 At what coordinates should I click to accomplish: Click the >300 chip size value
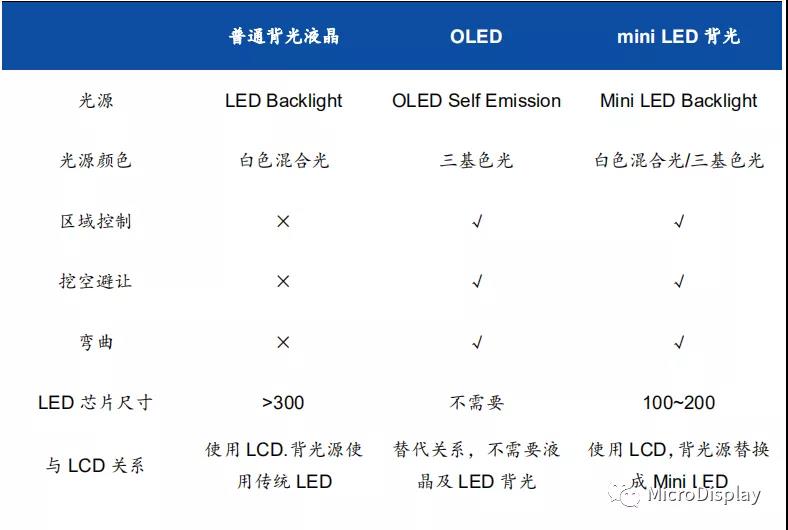click(283, 403)
